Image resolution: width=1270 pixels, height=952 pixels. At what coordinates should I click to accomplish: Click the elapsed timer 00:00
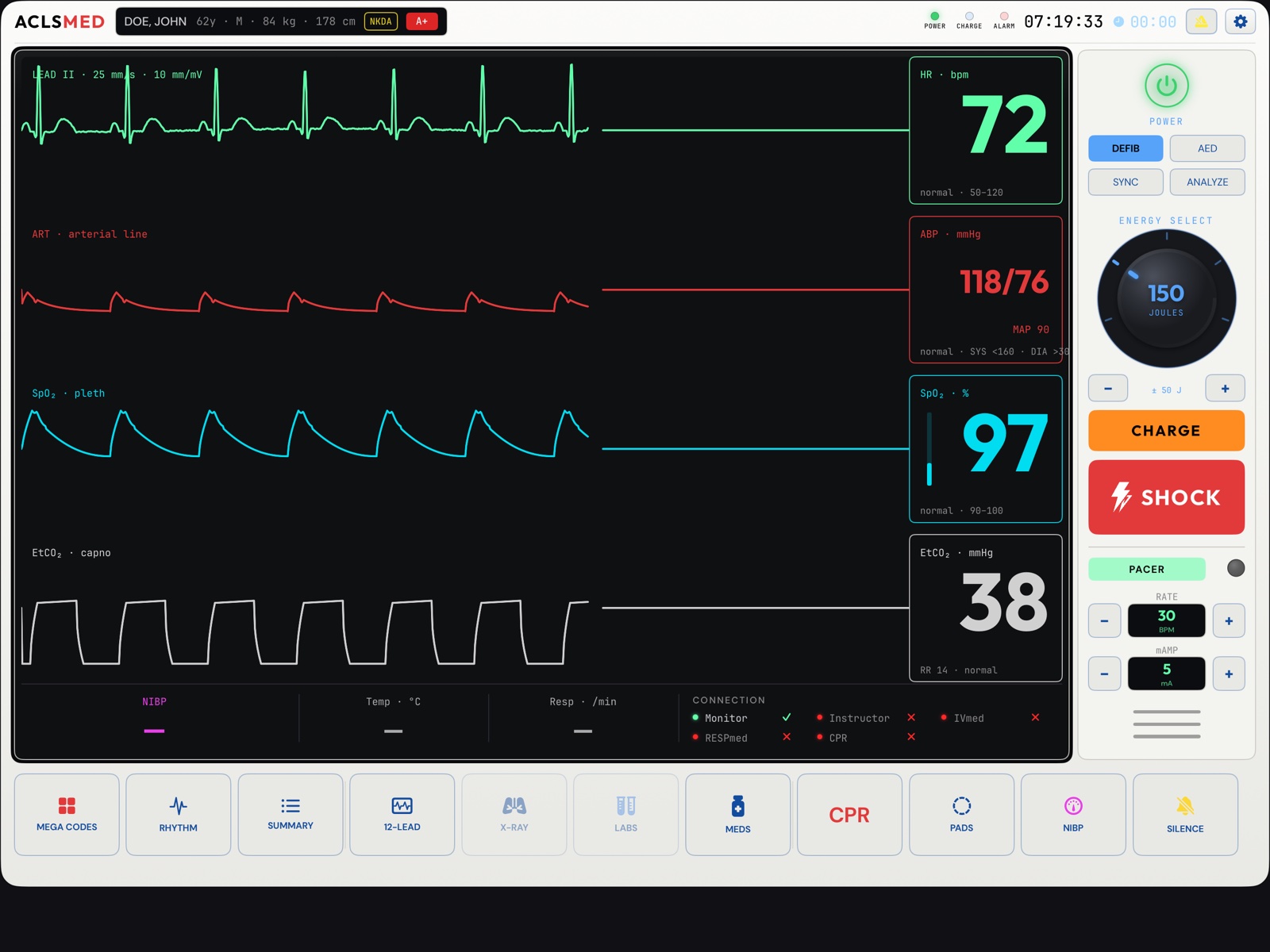[x=1153, y=21]
